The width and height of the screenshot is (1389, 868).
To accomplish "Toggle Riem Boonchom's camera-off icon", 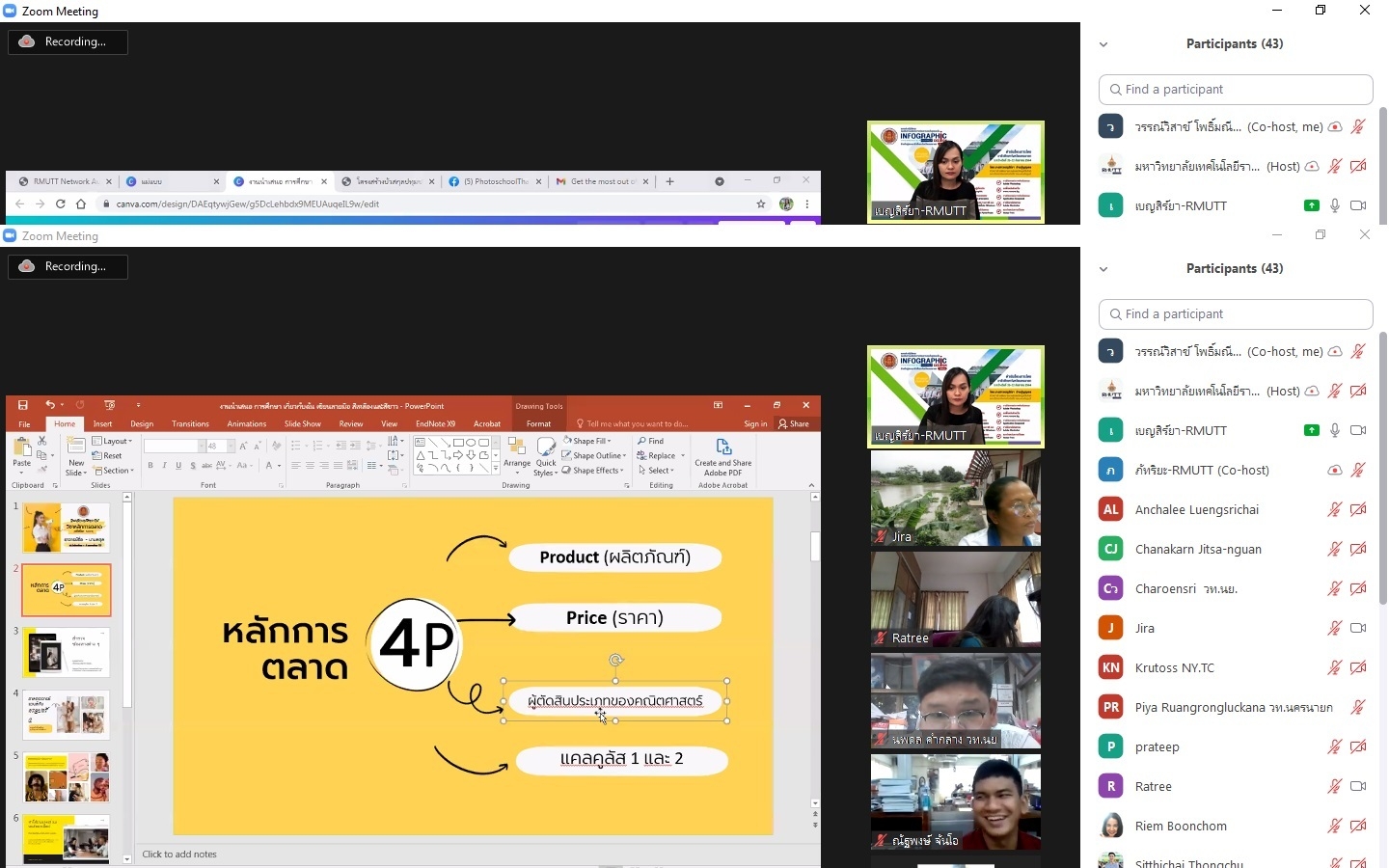I will (1358, 826).
